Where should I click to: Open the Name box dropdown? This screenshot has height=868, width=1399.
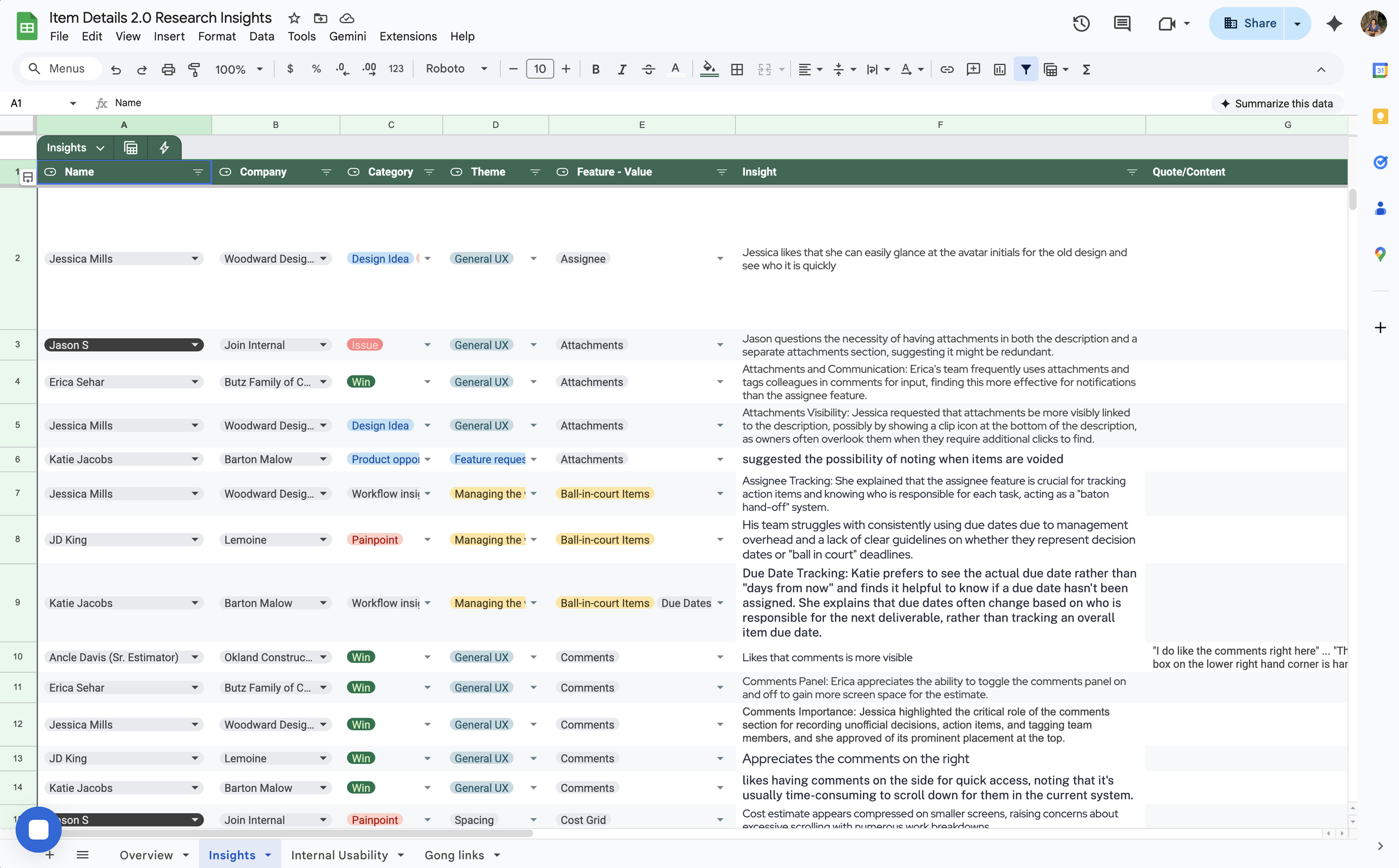pyautogui.click(x=73, y=103)
